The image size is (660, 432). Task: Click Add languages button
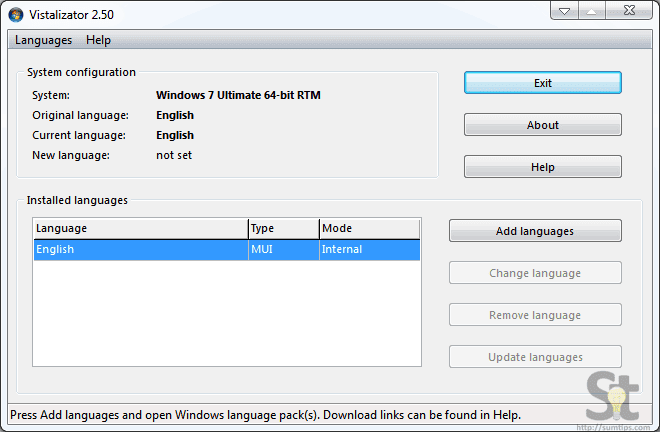point(535,231)
